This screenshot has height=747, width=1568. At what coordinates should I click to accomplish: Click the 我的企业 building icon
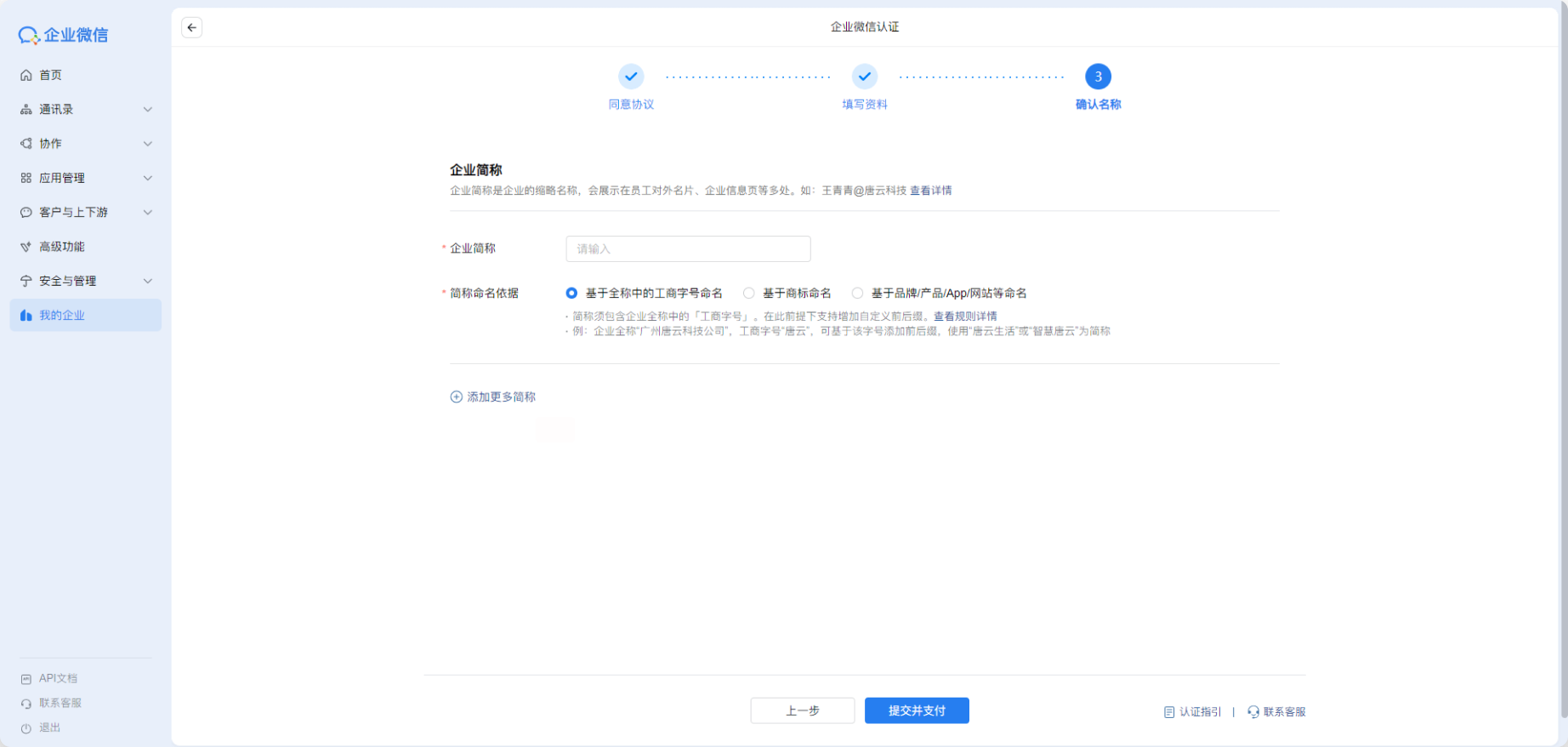(x=26, y=316)
